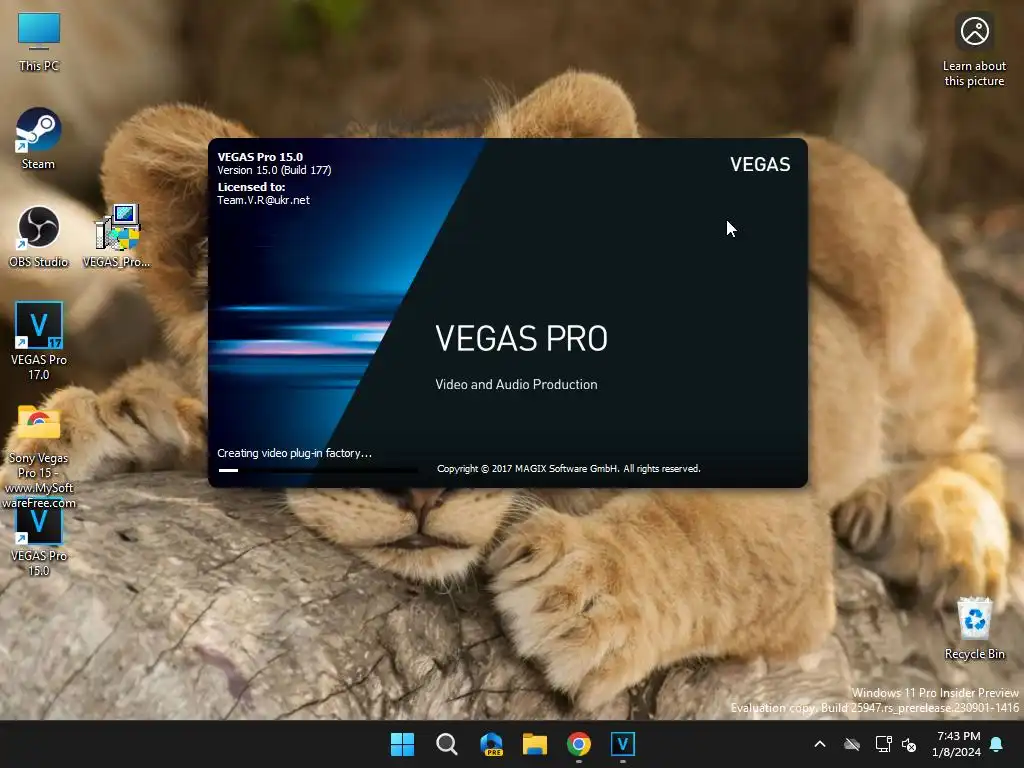Open This PC desktop icon
This screenshot has width=1024, height=768.
click(x=39, y=40)
